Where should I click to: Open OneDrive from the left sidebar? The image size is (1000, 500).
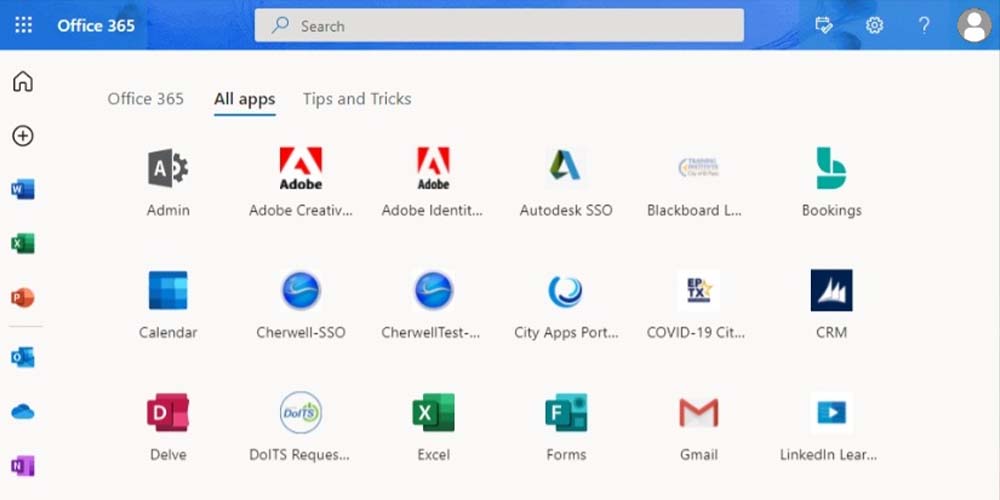[23, 413]
